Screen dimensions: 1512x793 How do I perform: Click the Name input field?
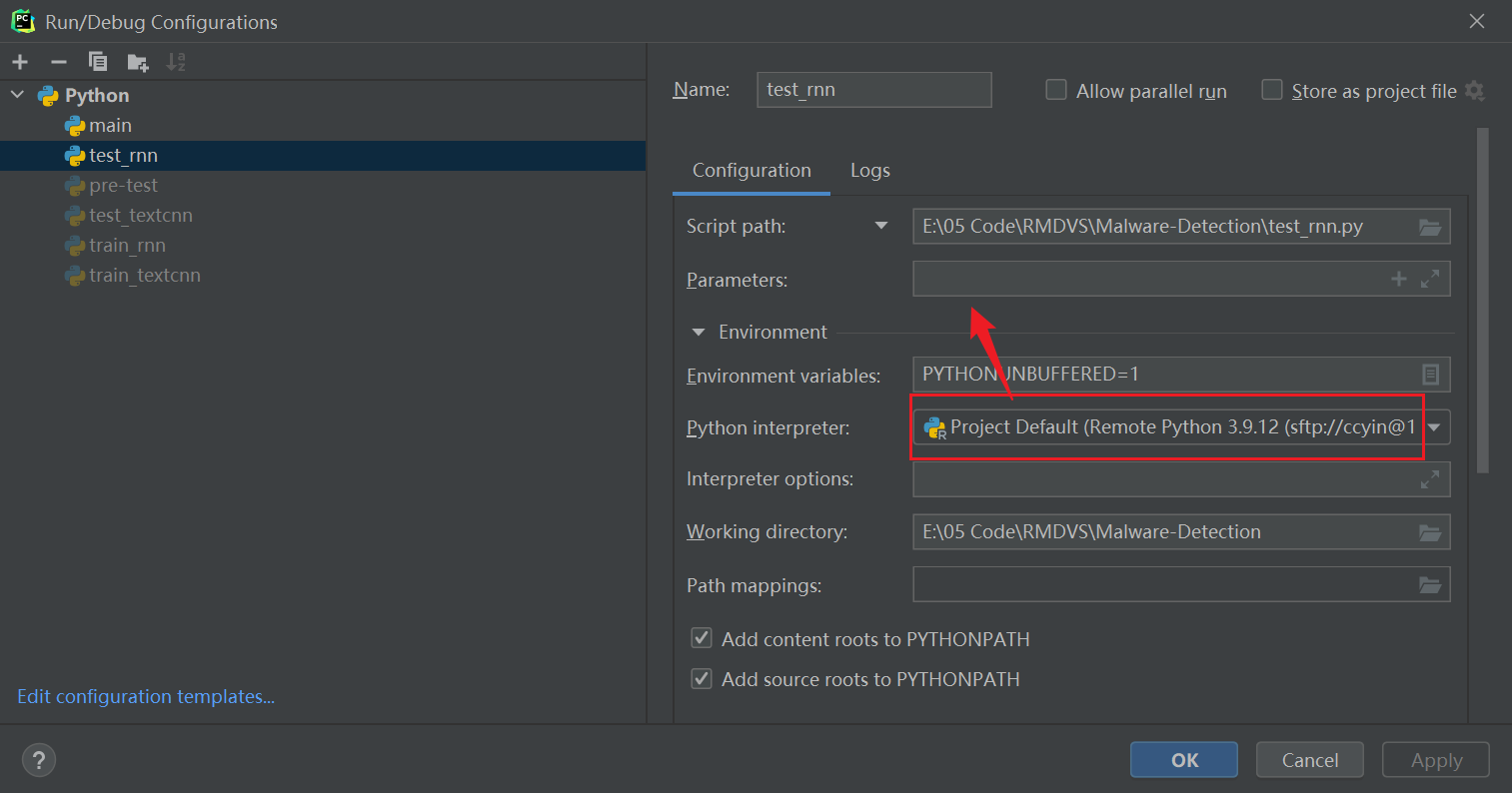pyautogui.click(x=874, y=89)
